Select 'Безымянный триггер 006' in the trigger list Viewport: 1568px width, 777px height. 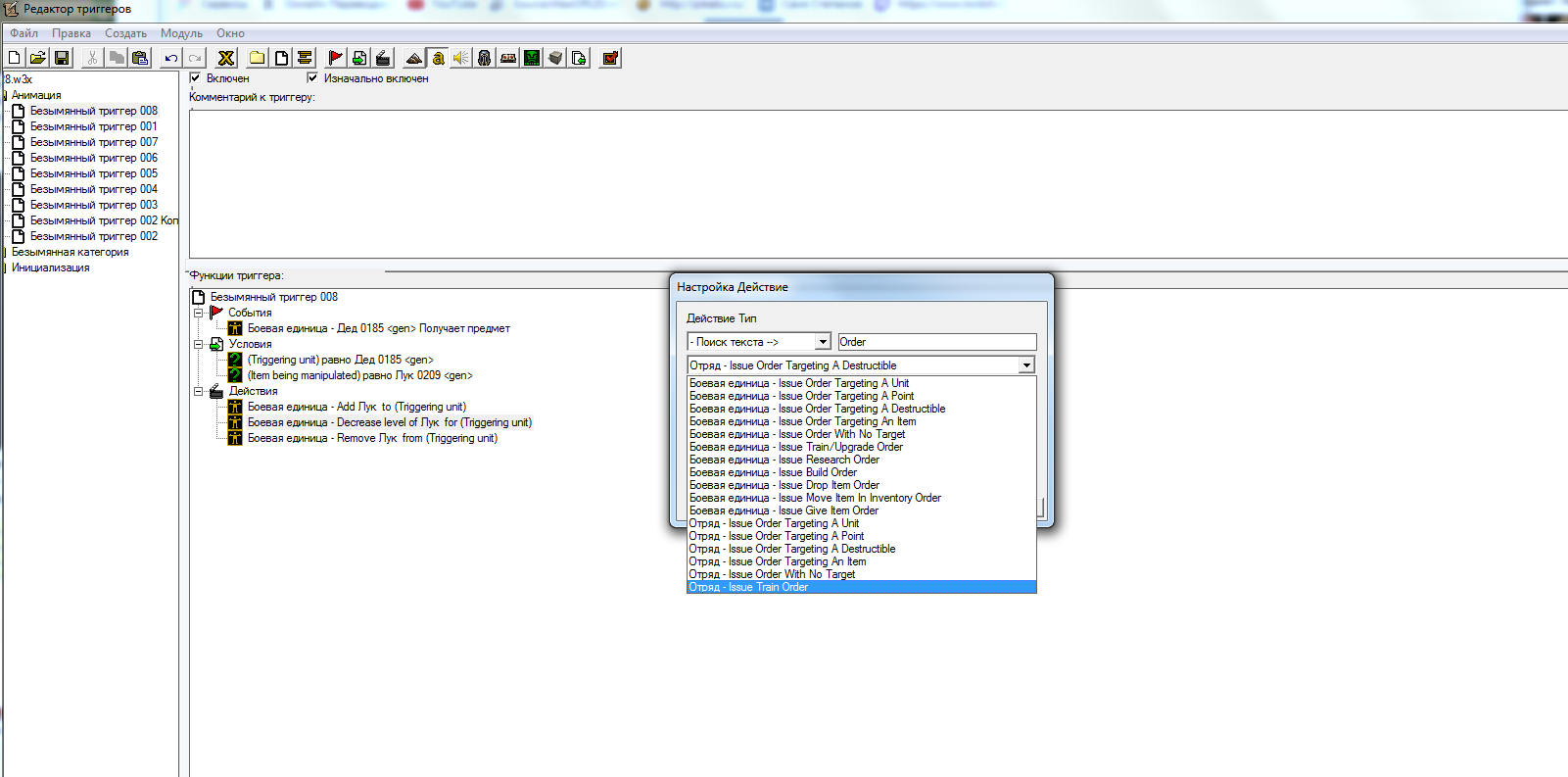tap(94, 158)
